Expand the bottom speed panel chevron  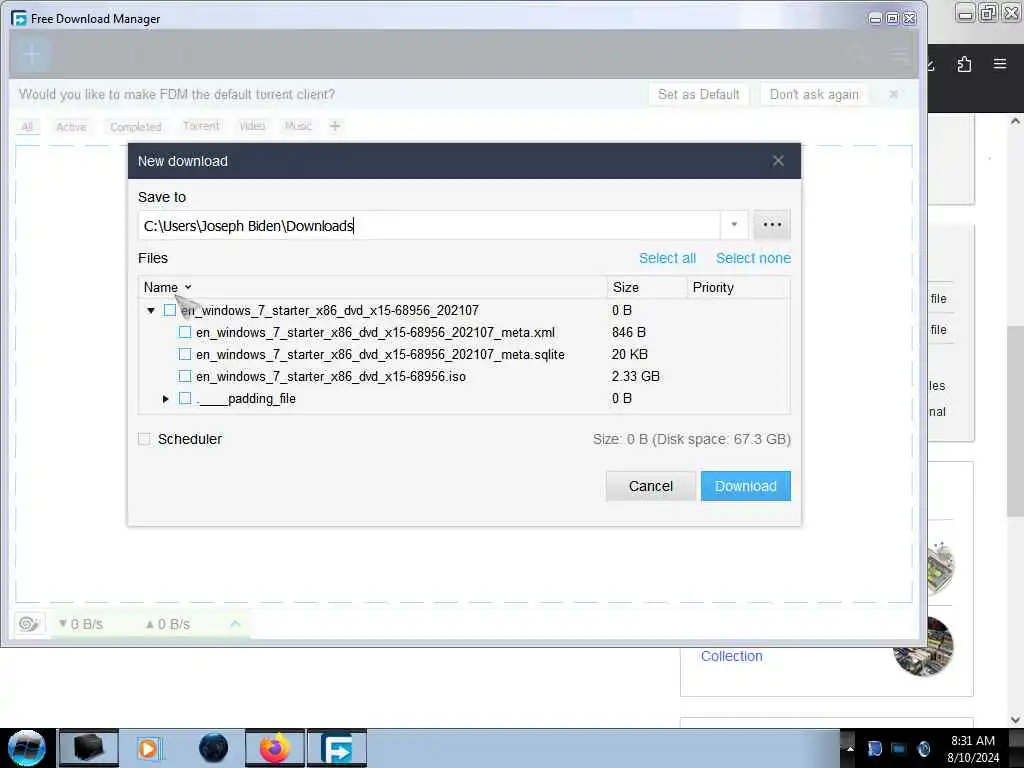click(x=235, y=624)
